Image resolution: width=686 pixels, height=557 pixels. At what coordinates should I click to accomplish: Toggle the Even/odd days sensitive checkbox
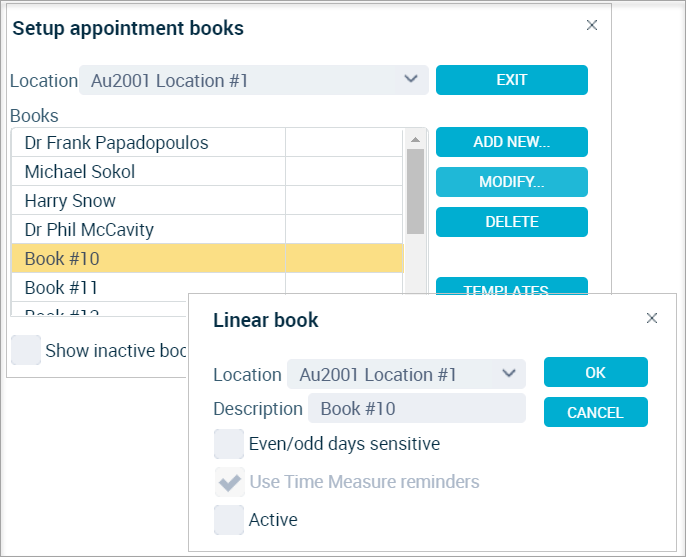click(x=229, y=444)
